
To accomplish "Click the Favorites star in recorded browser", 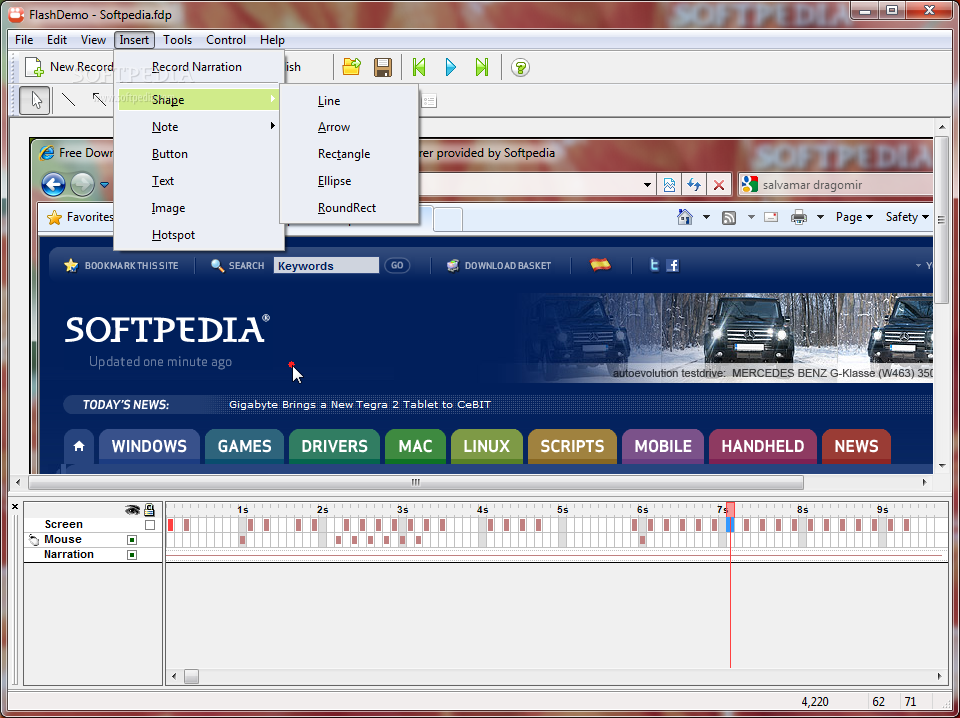I will tap(54, 217).
